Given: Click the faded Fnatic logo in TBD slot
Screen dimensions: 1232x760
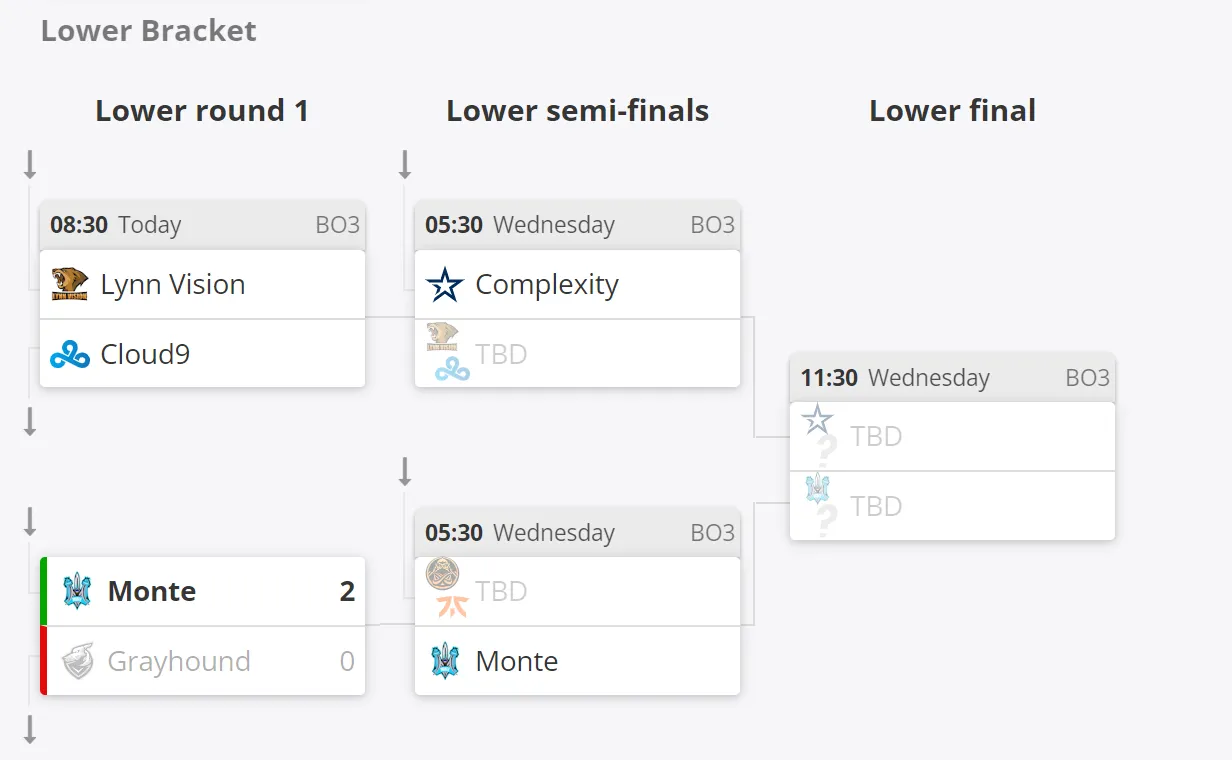Looking at the screenshot, I should (453, 605).
